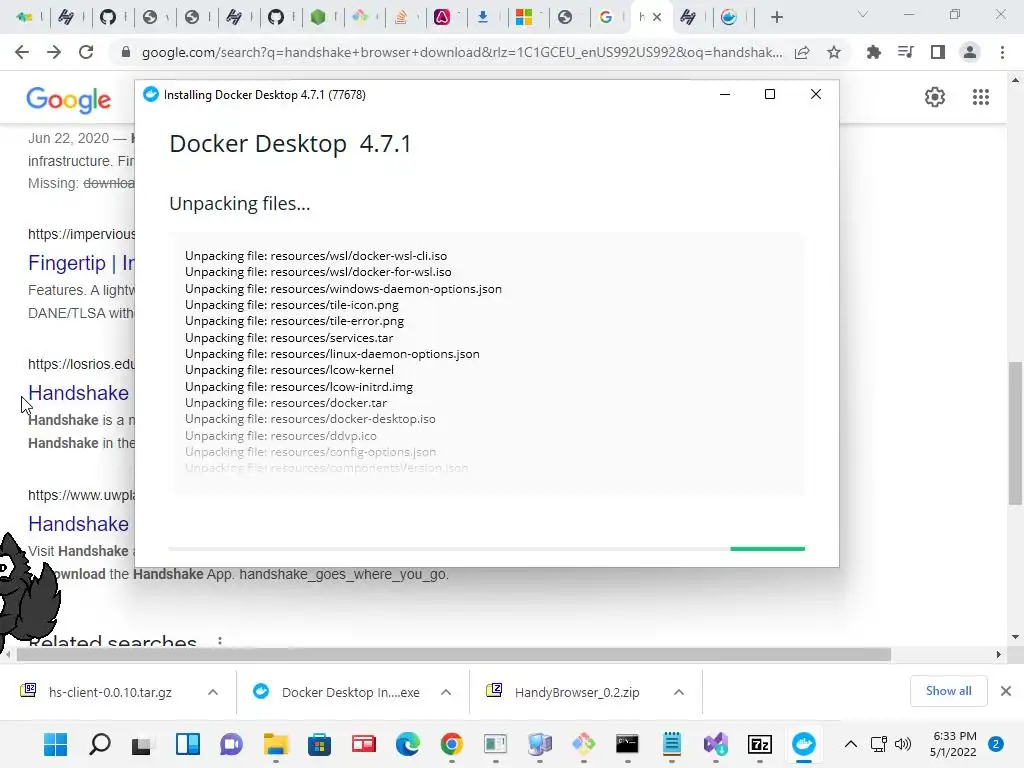The image size is (1024, 768).
Task: Open Microsoft Store from taskbar
Action: [319, 744]
